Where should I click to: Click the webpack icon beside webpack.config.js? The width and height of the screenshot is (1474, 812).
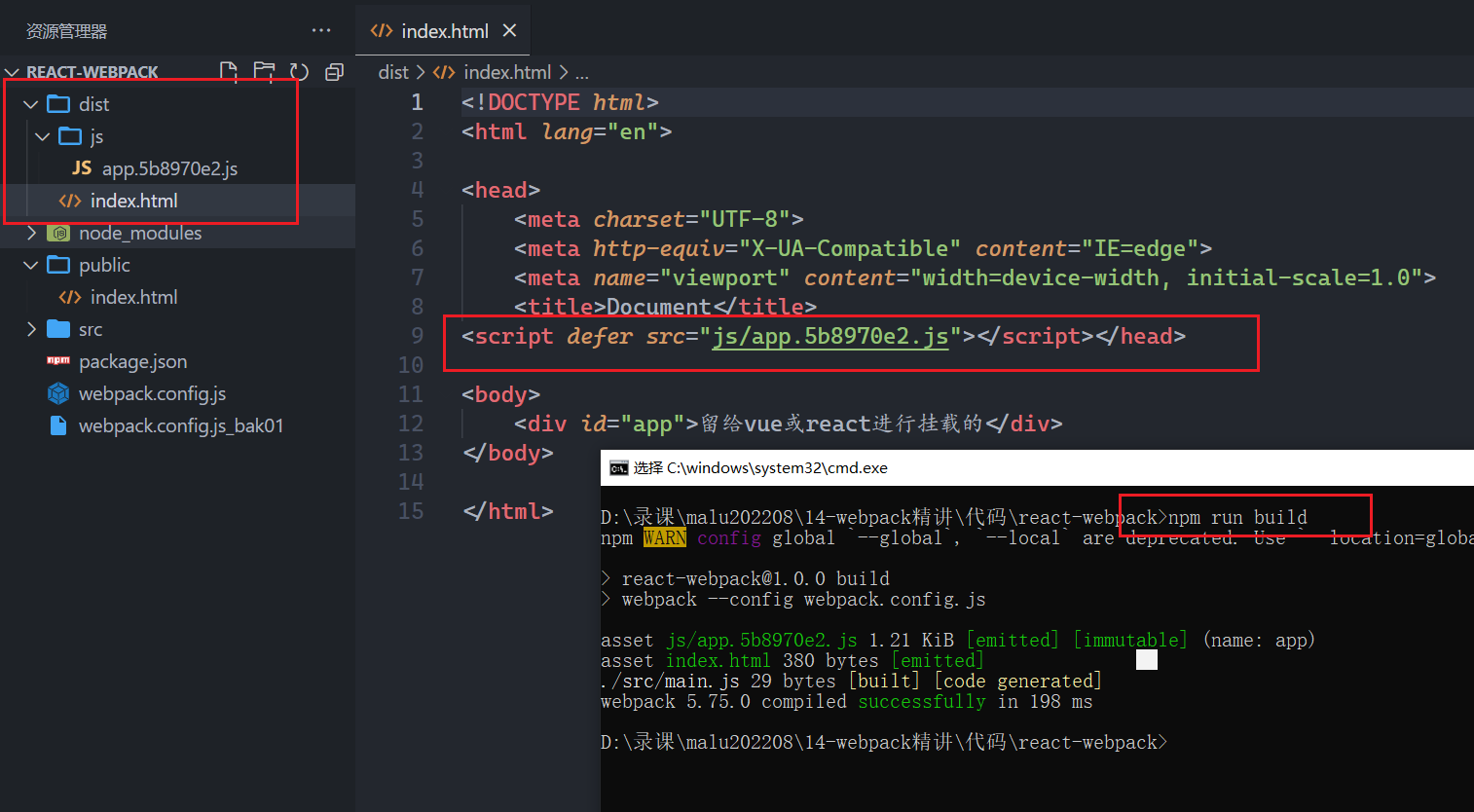click(58, 393)
